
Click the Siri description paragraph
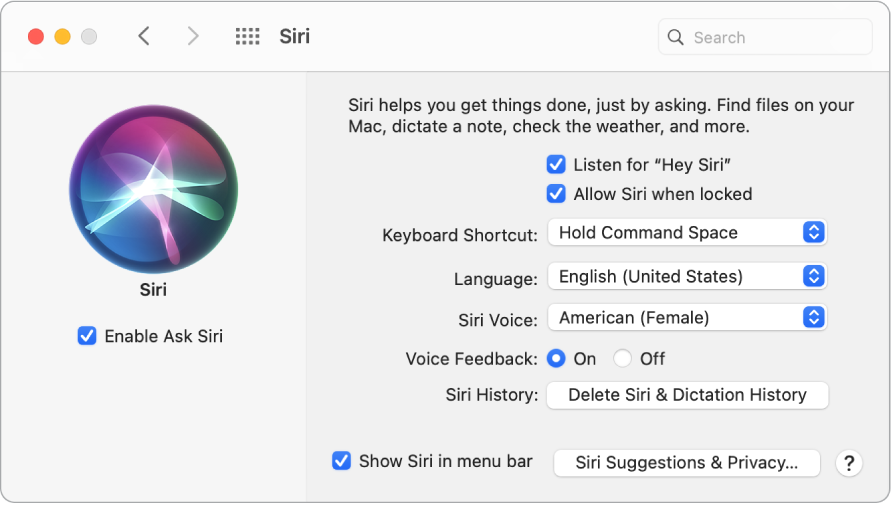[601, 116]
